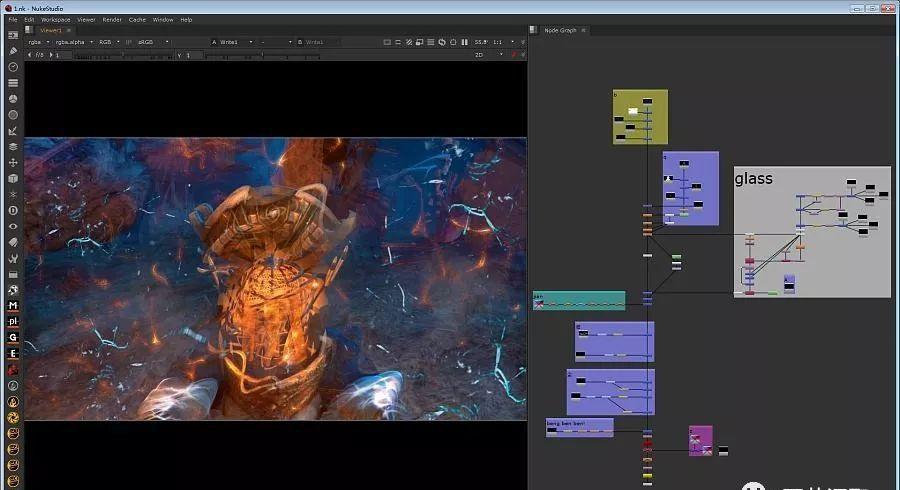This screenshot has height=490, width=900.
Task: Switch to the Viewer1 tab
Action: [x=51, y=30]
